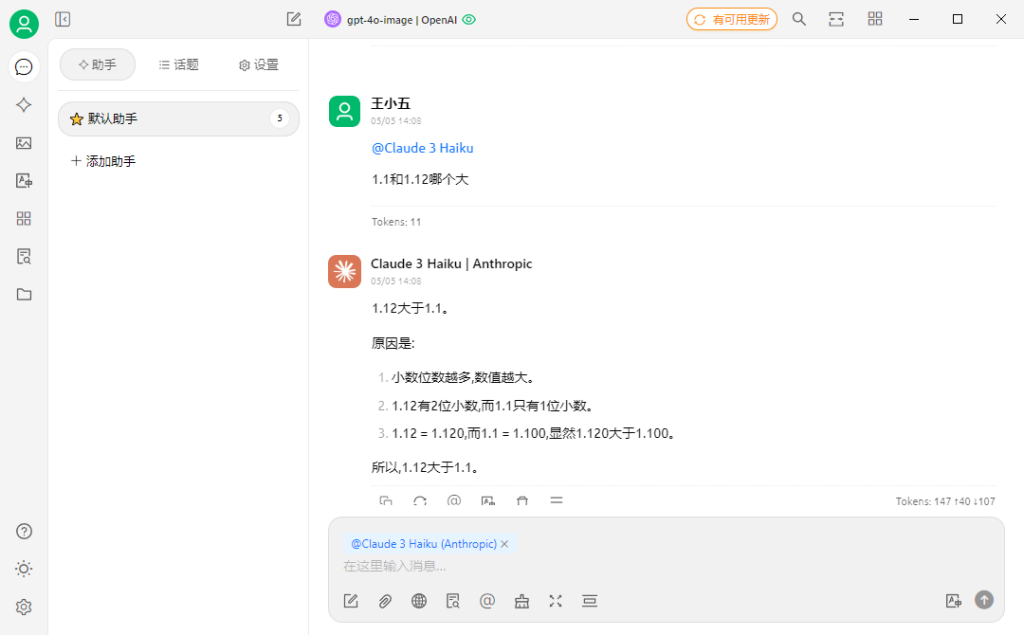Screen dimensions: 1024x635
Task: Click the text 所以,1.12大于1.1。
Action: tap(426, 468)
